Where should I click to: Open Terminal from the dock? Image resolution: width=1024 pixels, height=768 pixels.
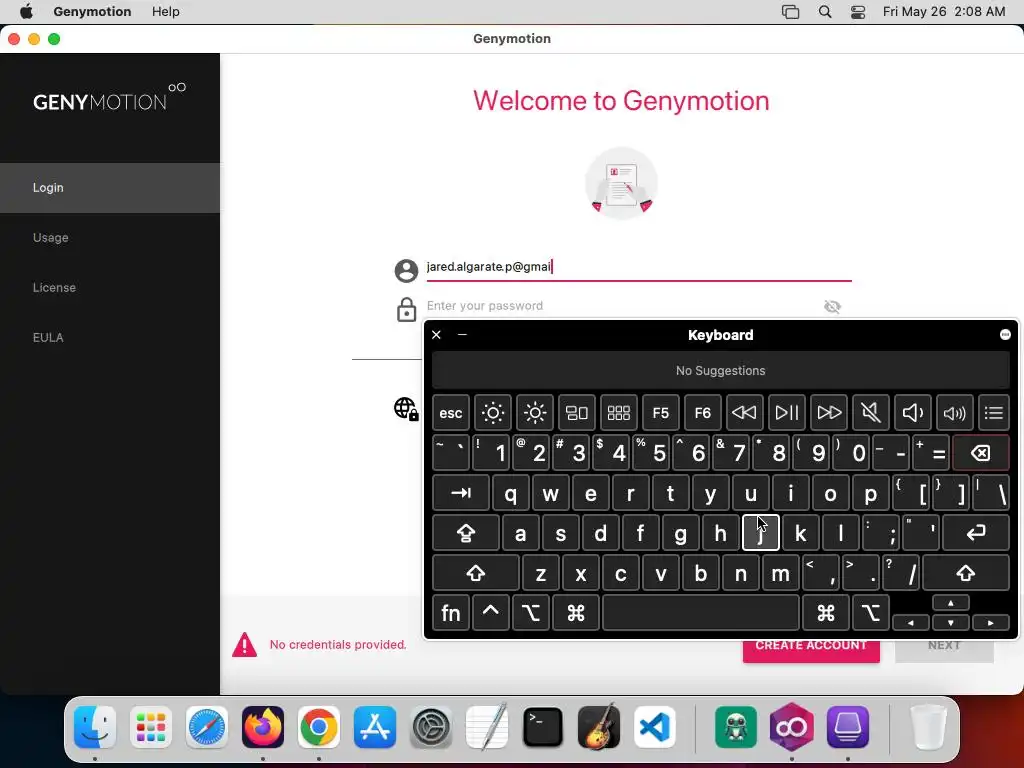click(543, 727)
